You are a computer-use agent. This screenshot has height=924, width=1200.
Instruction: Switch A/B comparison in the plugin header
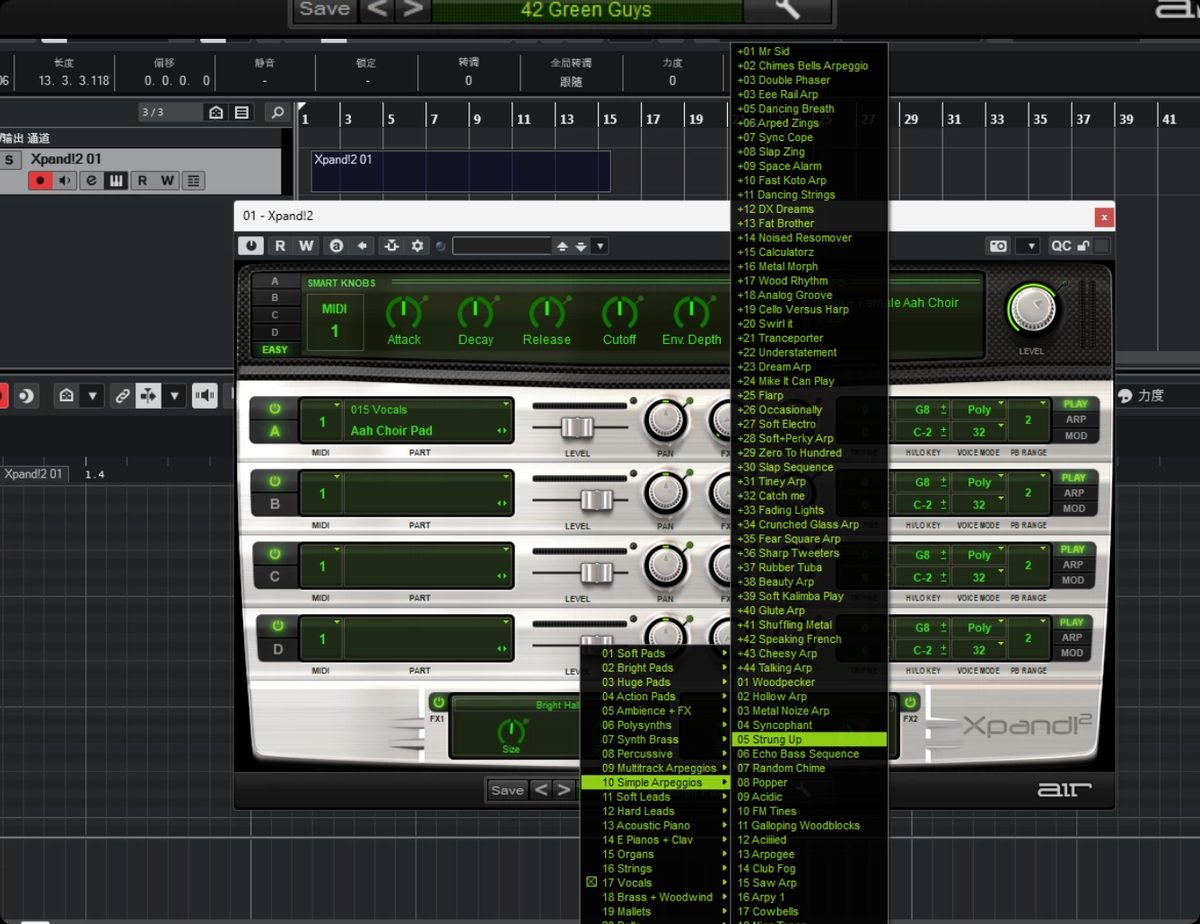point(337,246)
